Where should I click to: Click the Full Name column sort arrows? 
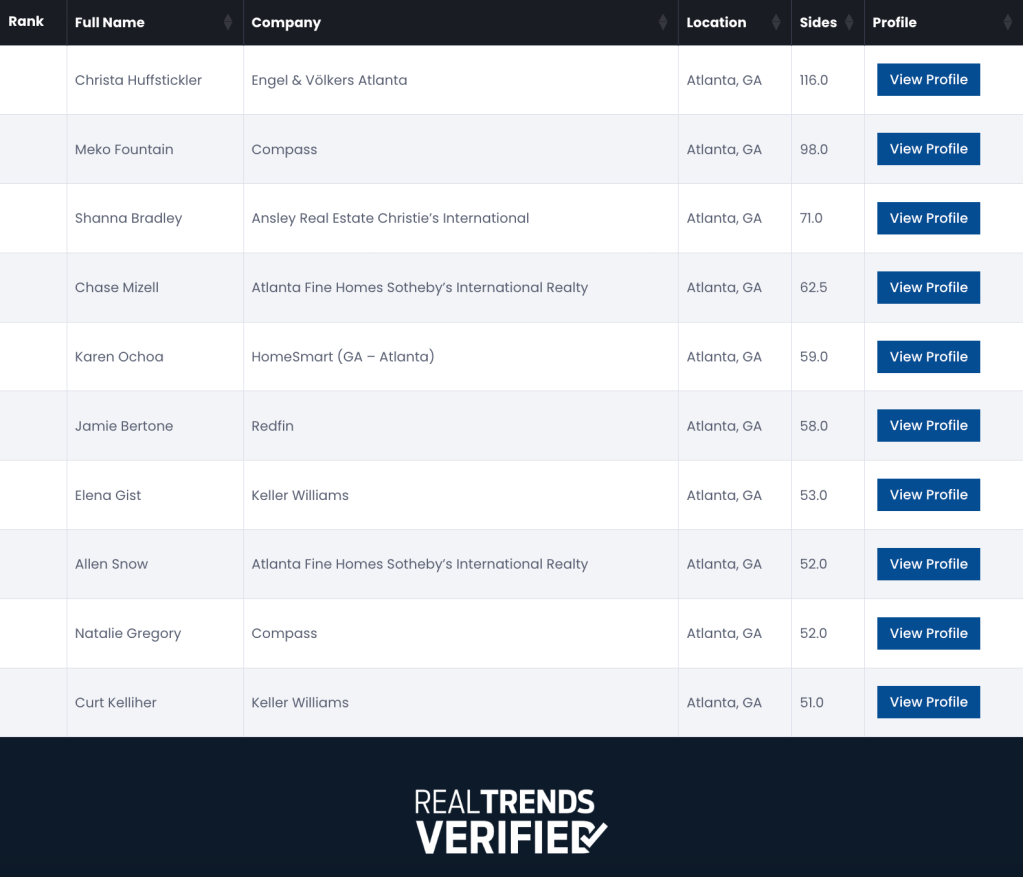click(x=228, y=23)
